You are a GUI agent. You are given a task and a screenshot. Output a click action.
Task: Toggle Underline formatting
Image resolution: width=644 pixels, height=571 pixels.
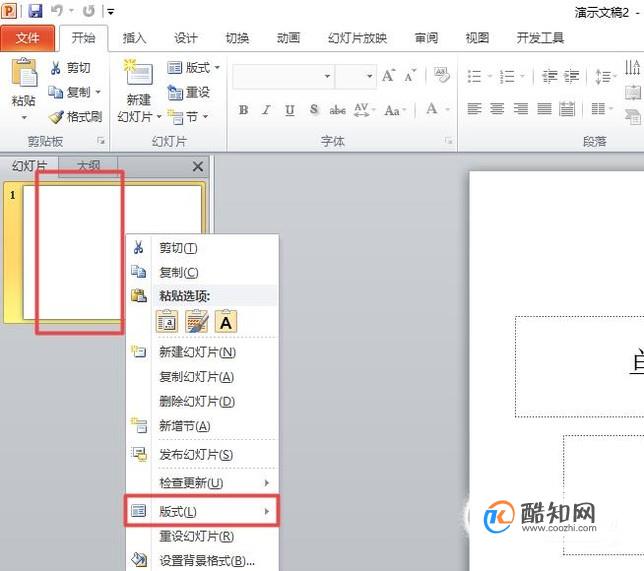coord(290,110)
